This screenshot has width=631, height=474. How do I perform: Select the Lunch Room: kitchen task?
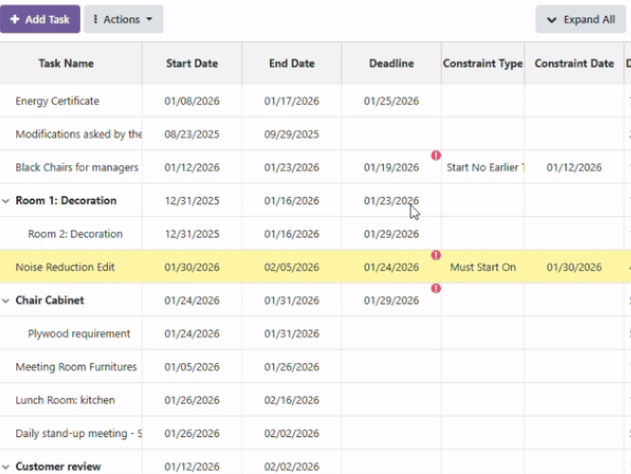click(x=65, y=400)
